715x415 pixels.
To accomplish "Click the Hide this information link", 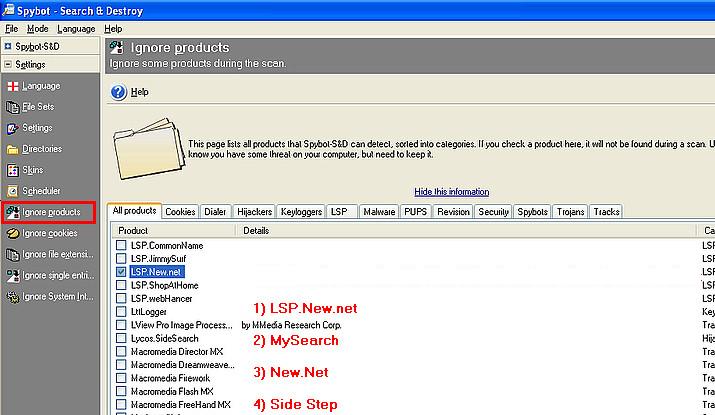I will [x=451, y=192].
